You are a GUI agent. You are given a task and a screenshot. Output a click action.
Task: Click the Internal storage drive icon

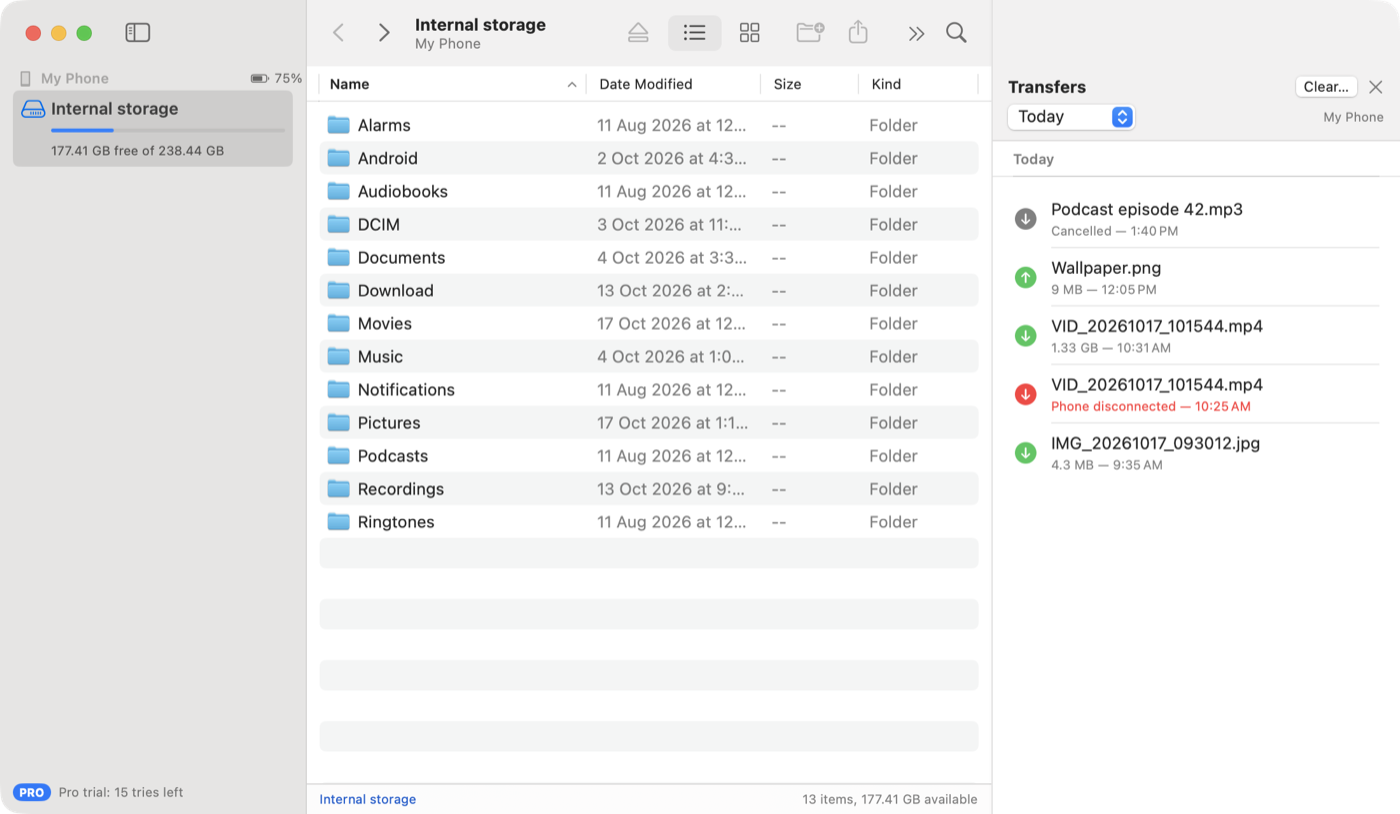[33, 109]
